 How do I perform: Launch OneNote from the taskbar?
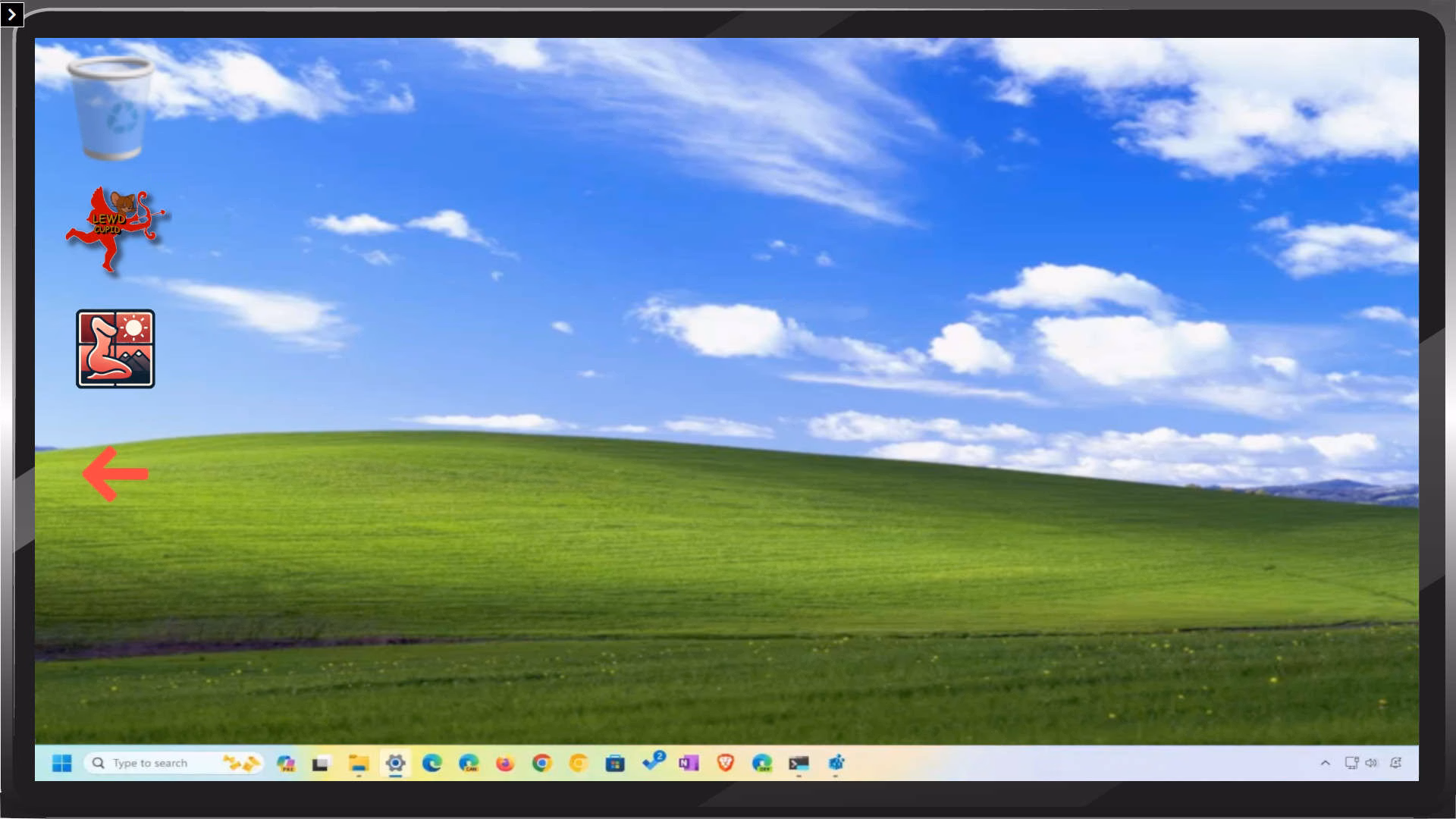tap(689, 763)
